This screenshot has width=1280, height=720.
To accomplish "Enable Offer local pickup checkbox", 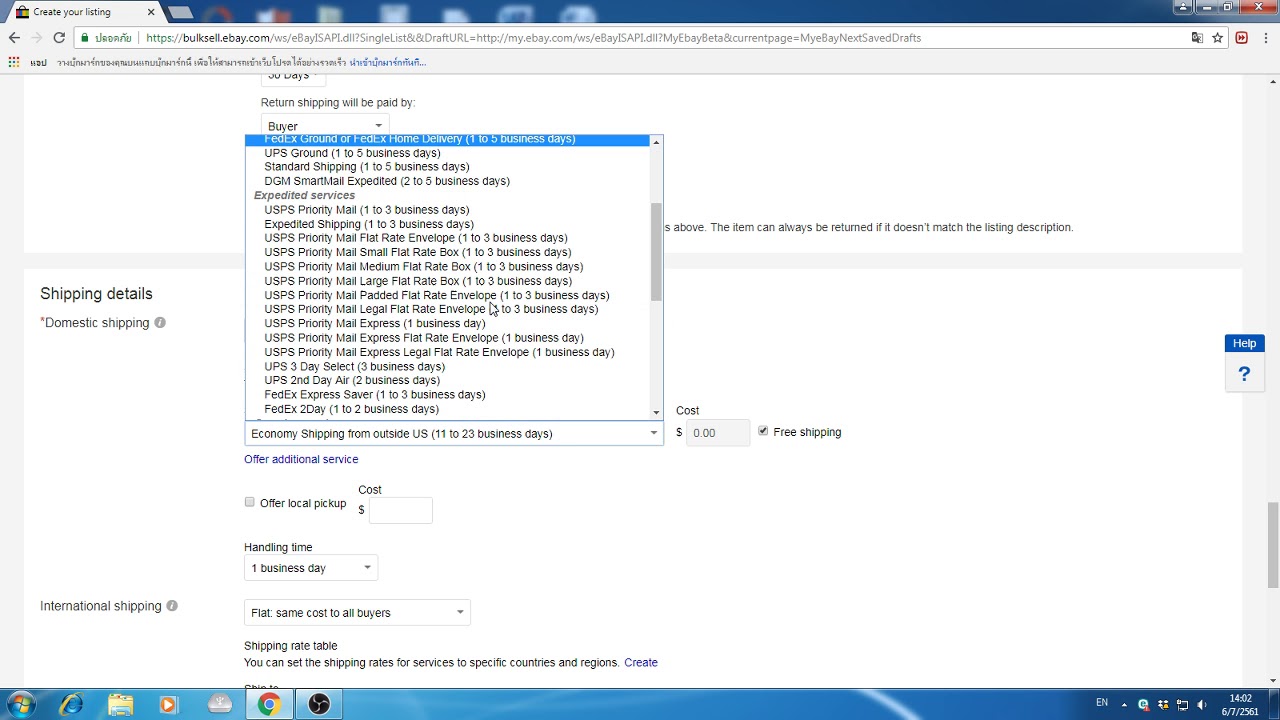I will (x=250, y=502).
